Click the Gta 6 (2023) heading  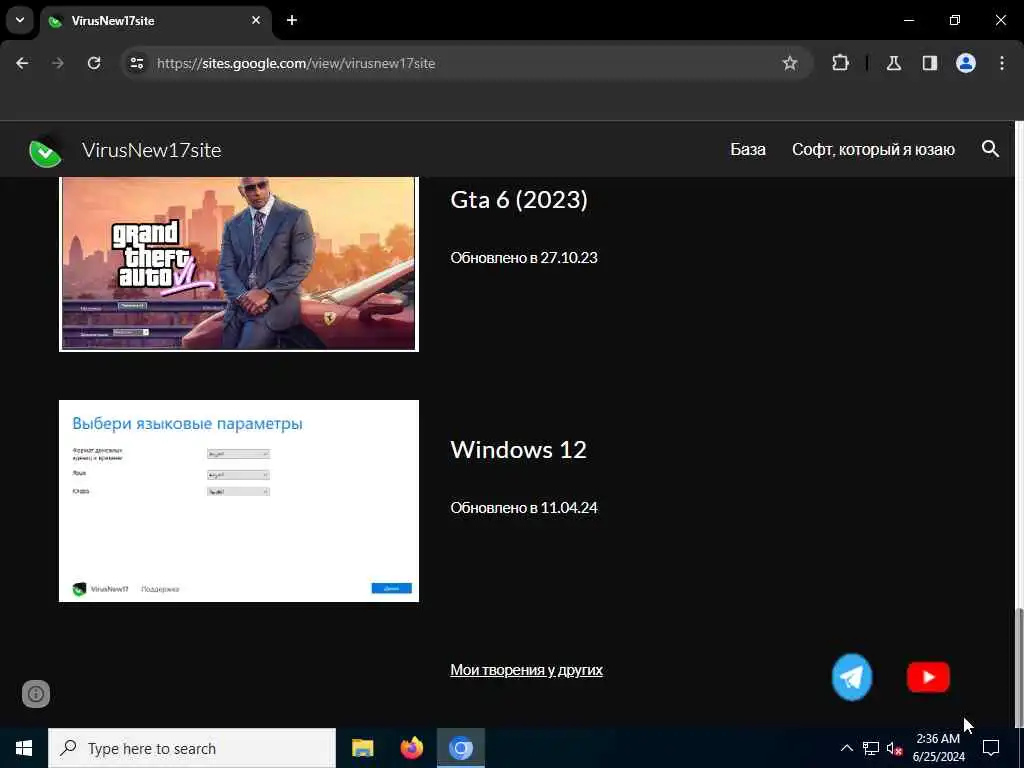click(x=519, y=200)
